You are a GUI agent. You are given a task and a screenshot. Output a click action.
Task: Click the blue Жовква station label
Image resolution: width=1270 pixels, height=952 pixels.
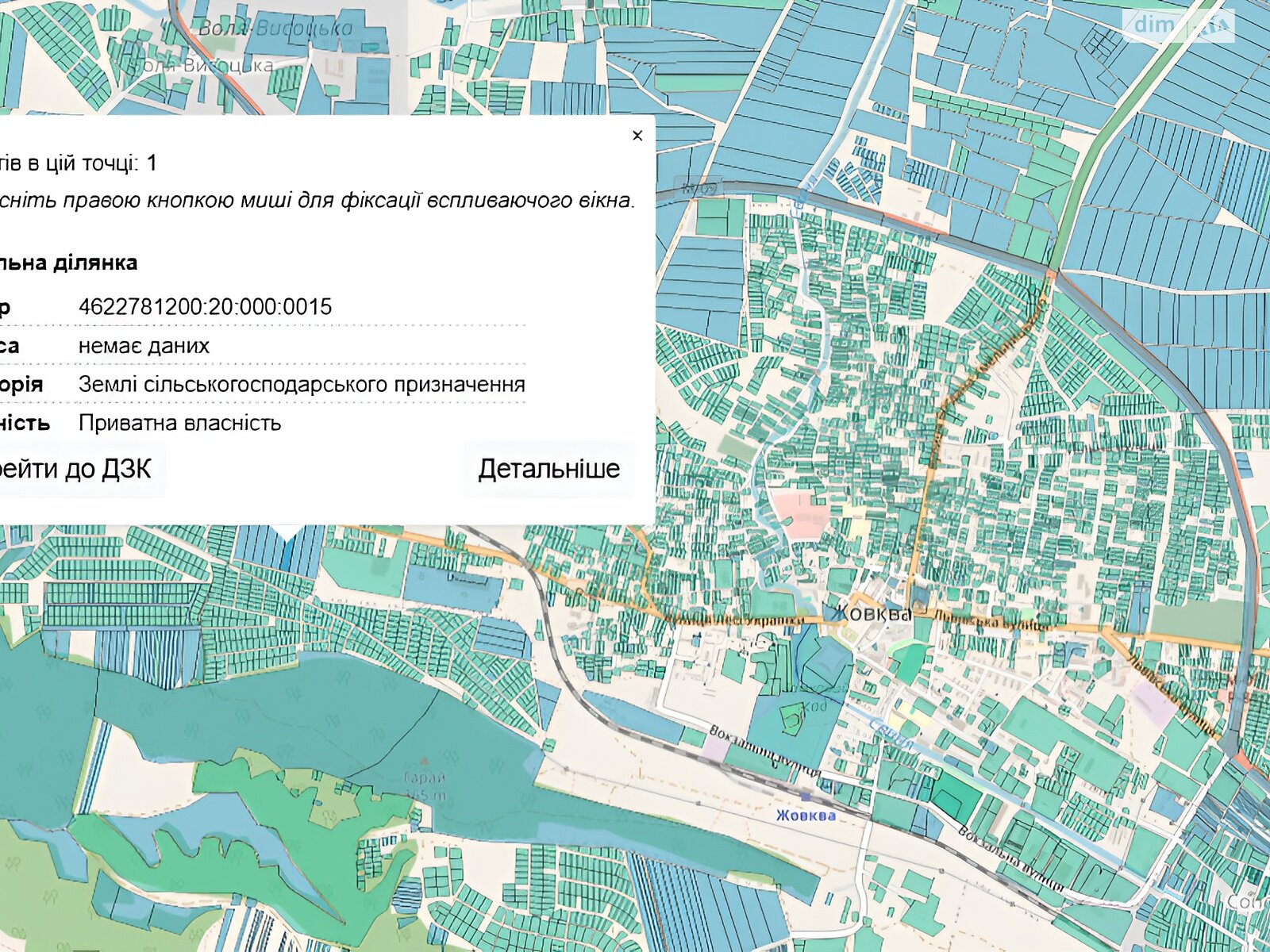pyautogui.click(x=805, y=816)
